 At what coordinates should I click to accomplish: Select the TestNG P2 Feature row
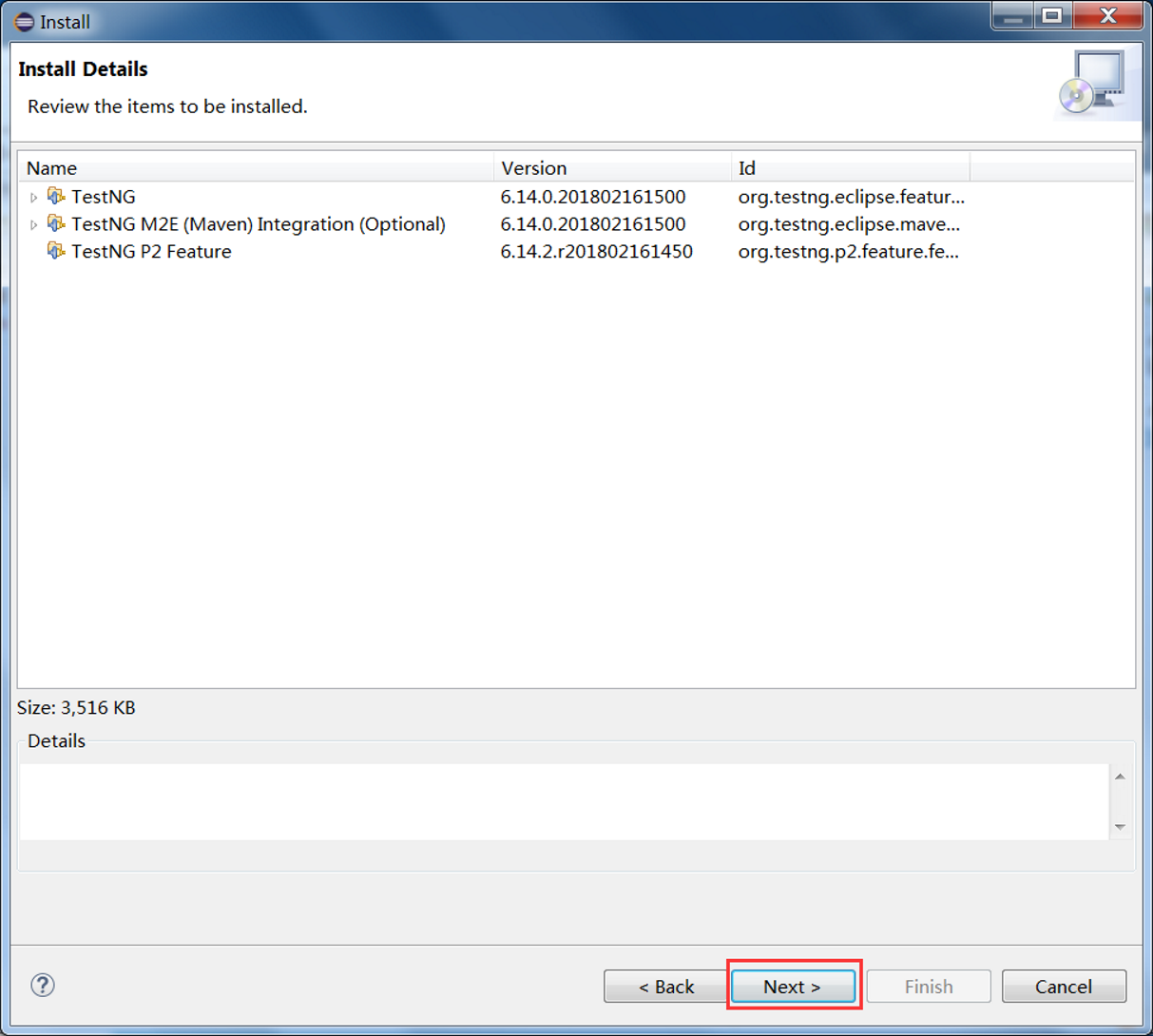coord(151,252)
